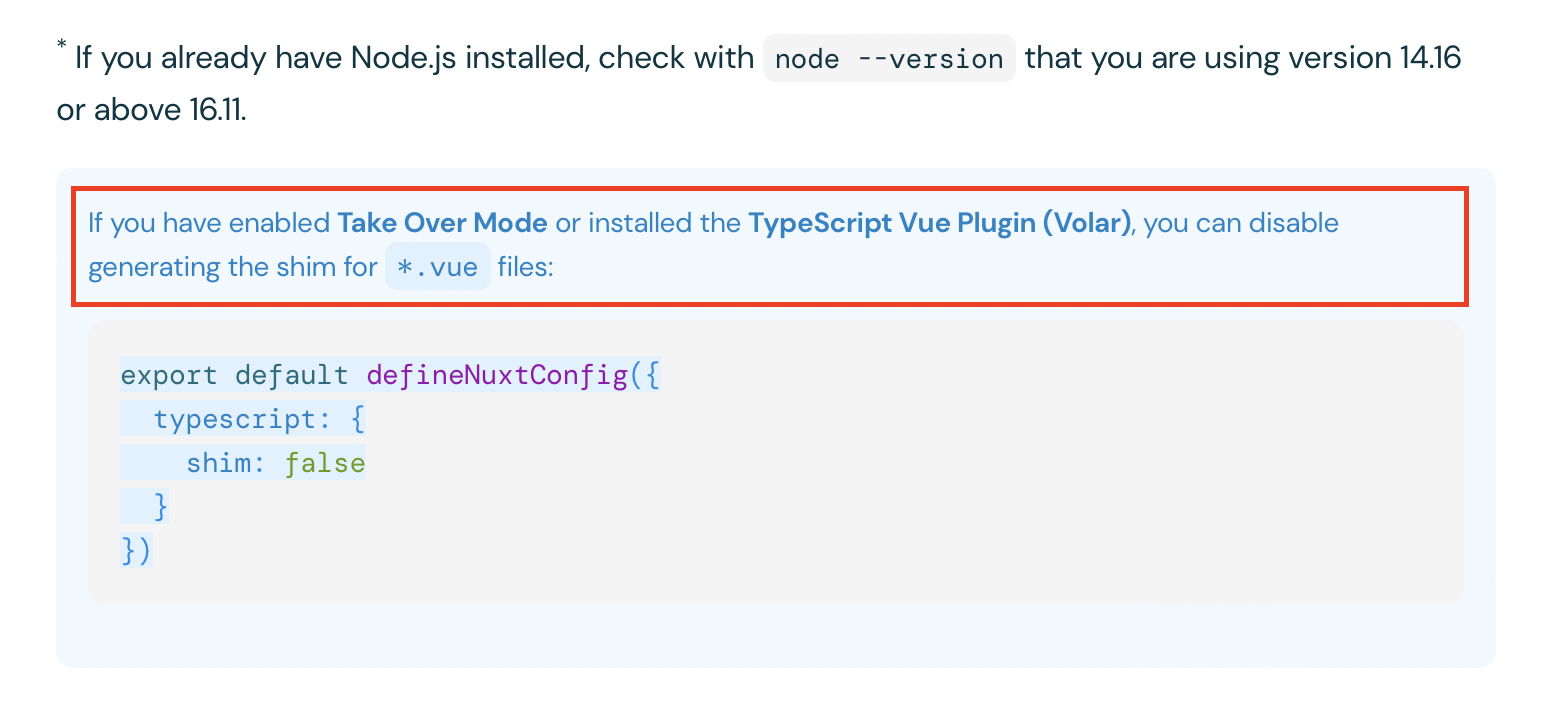Click the inline code 'node --version'

point(889,59)
